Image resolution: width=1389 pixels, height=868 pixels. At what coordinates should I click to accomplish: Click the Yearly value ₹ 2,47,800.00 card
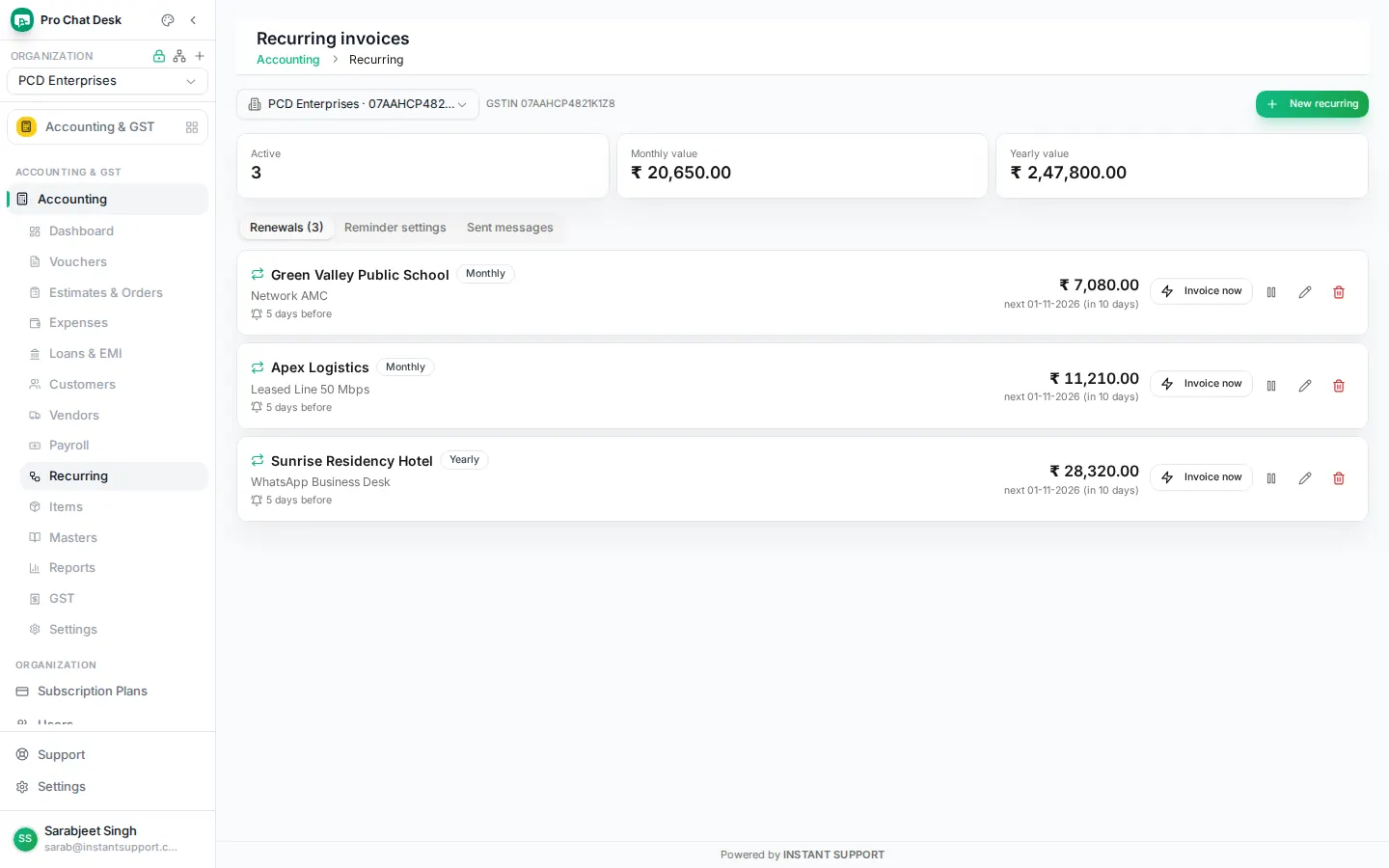click(1182, 166)
